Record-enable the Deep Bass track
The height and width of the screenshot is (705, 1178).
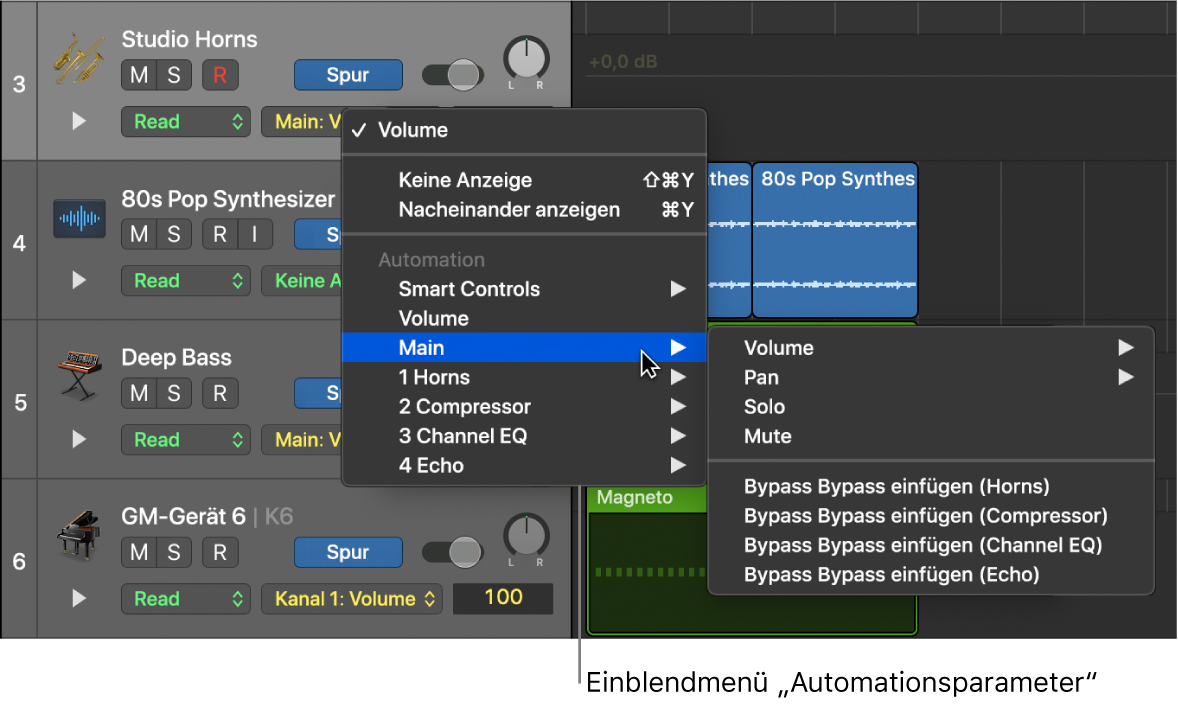(x=219, y=393)
